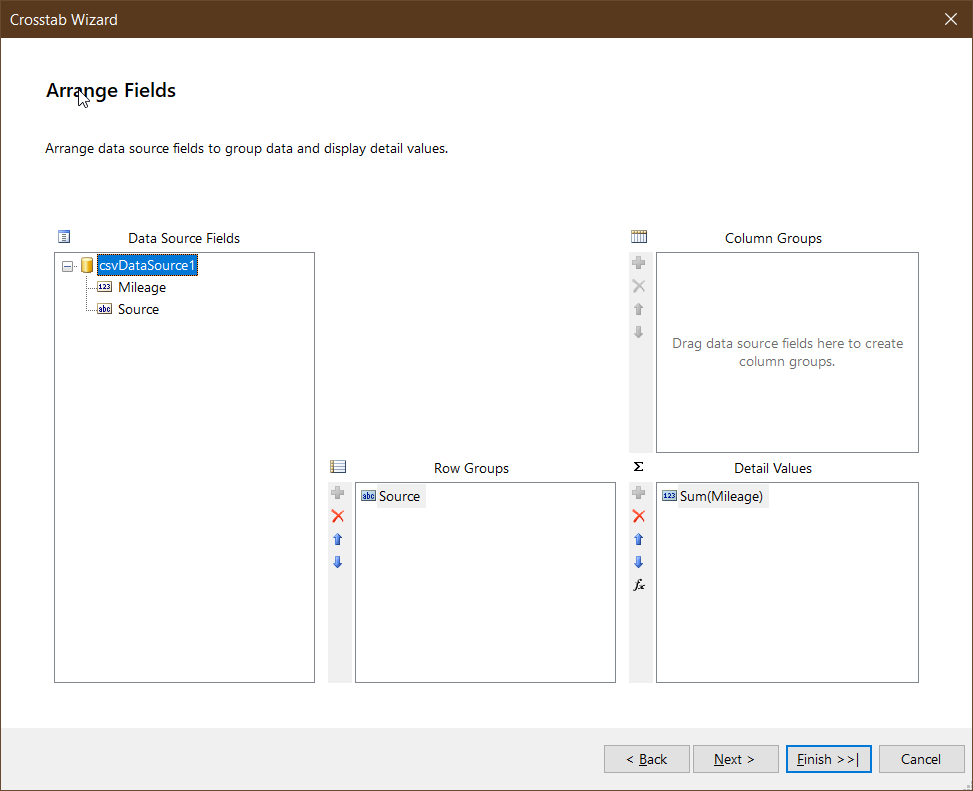Select the csvDataSource1 data source node
The height and width of the screenshot is (791, 973).
tap(148, 266)
